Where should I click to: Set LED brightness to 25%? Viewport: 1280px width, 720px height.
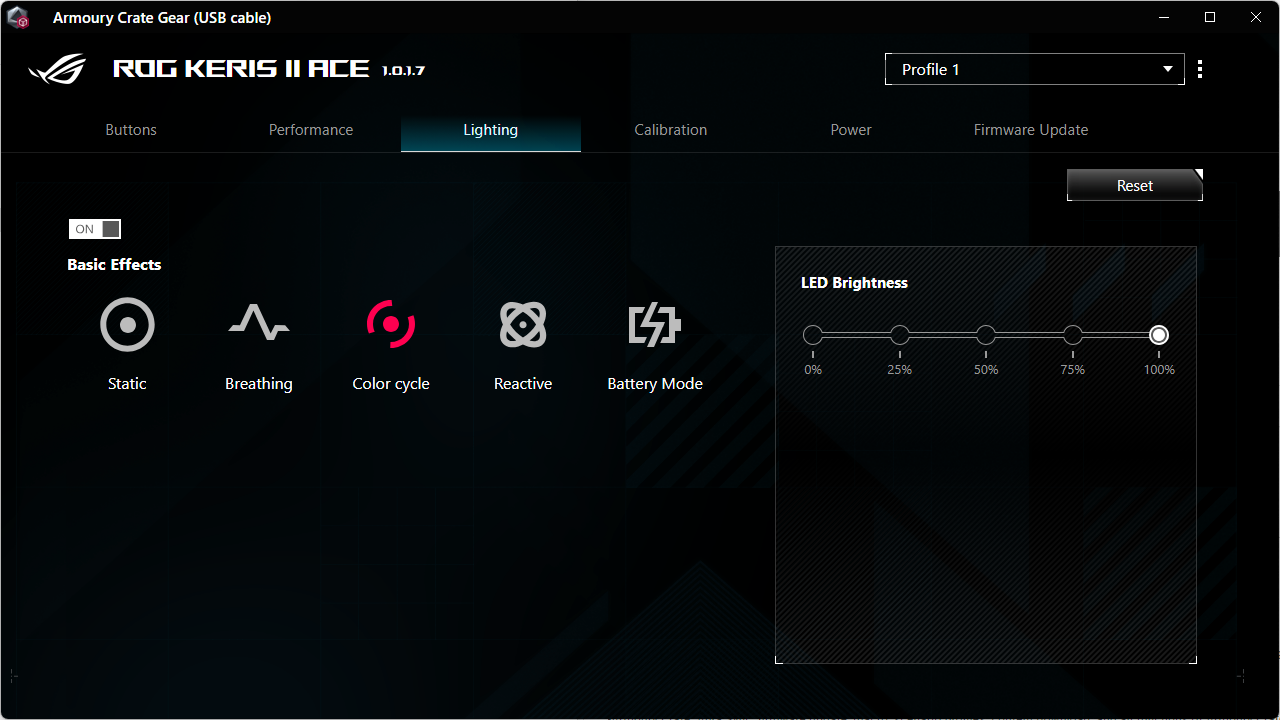[x=900, y=335]
